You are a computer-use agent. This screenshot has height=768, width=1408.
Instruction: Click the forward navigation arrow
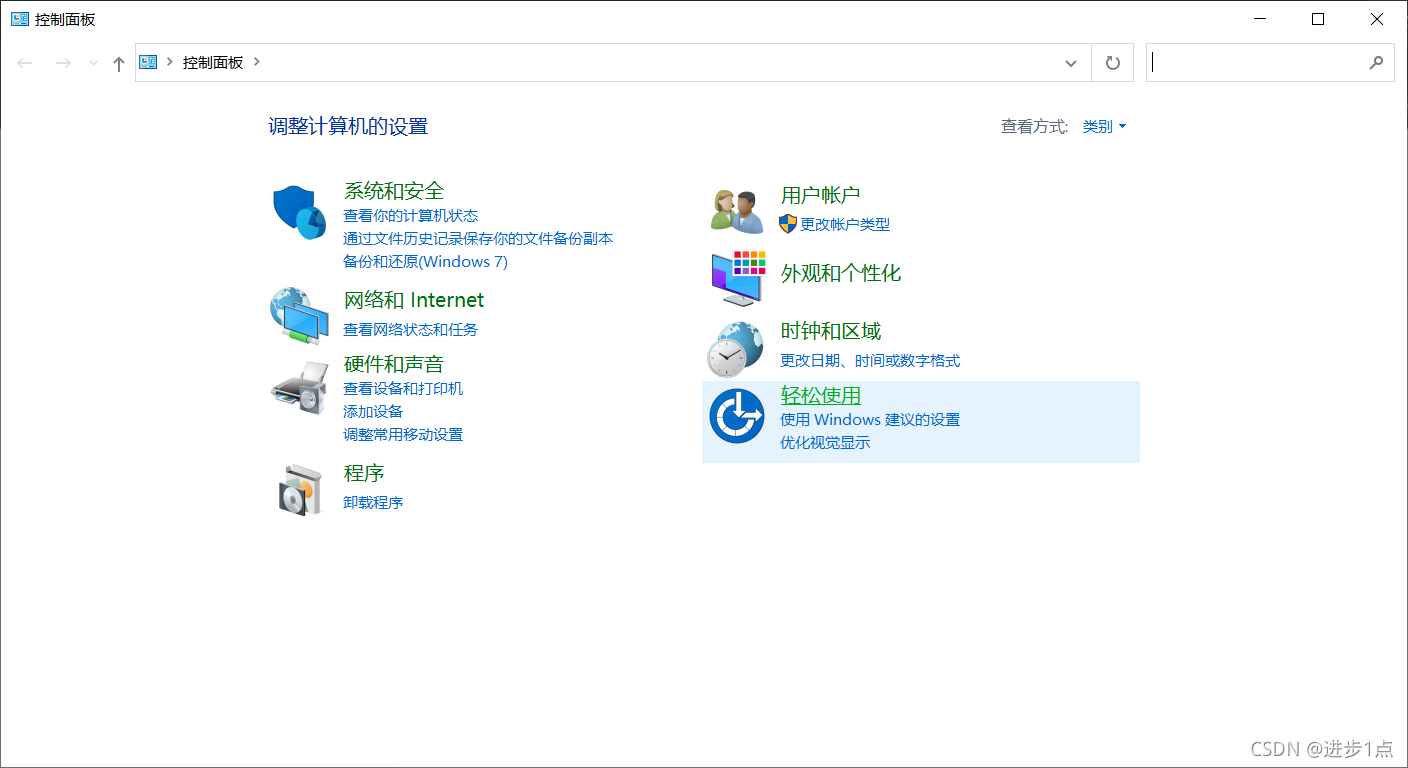tap(63, 63)
